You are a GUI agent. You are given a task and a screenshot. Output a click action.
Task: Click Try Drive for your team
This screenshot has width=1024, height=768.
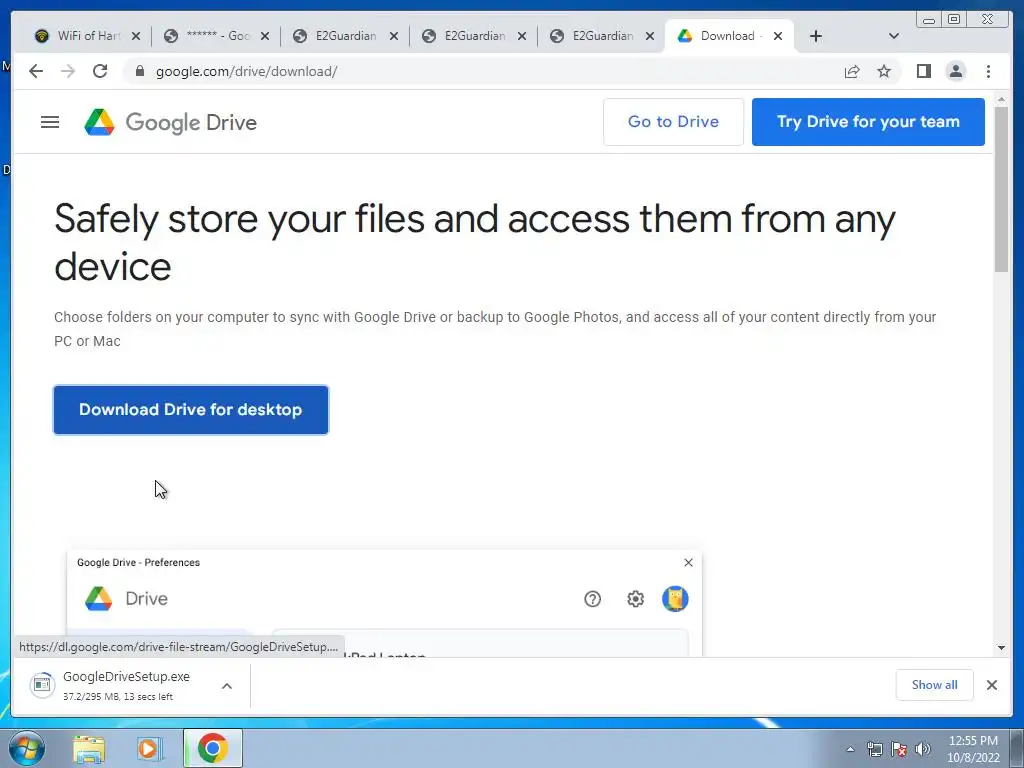(868, 122)
